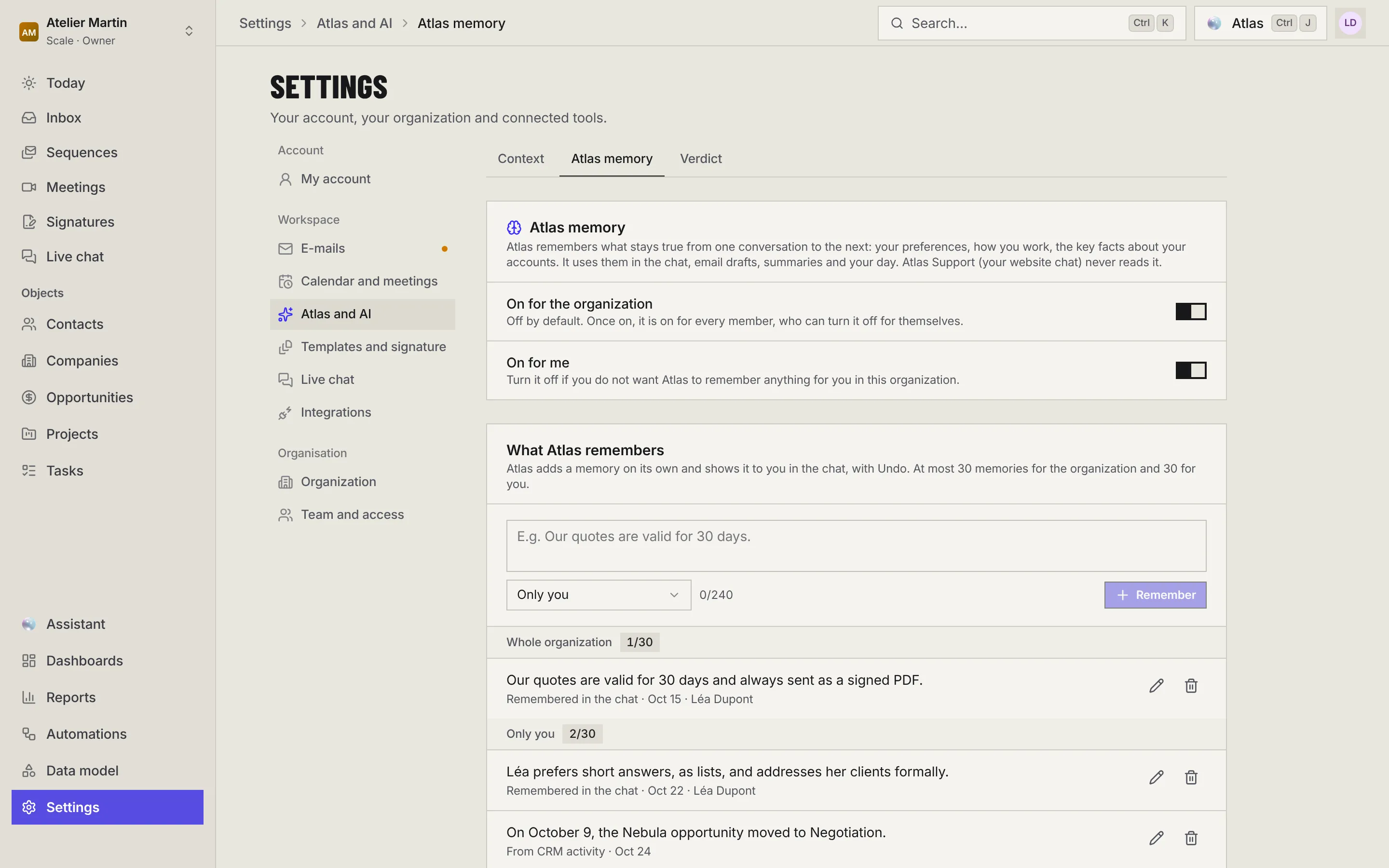Screen dimensions: 1389x868
Task: Delete the quotes valid 30 days memory
Action: [1191, 686]
